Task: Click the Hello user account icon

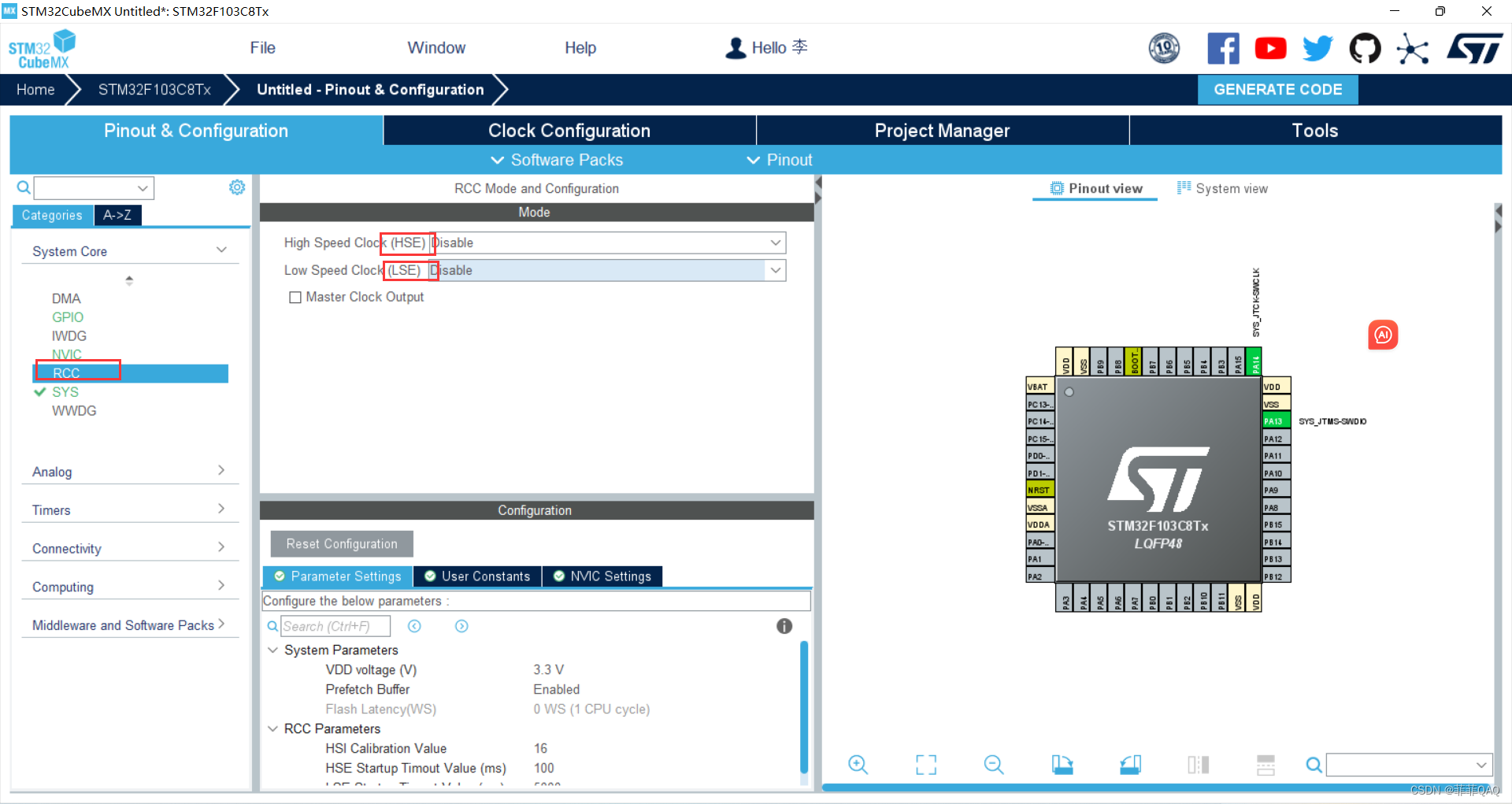Action: tap(736, 48)
